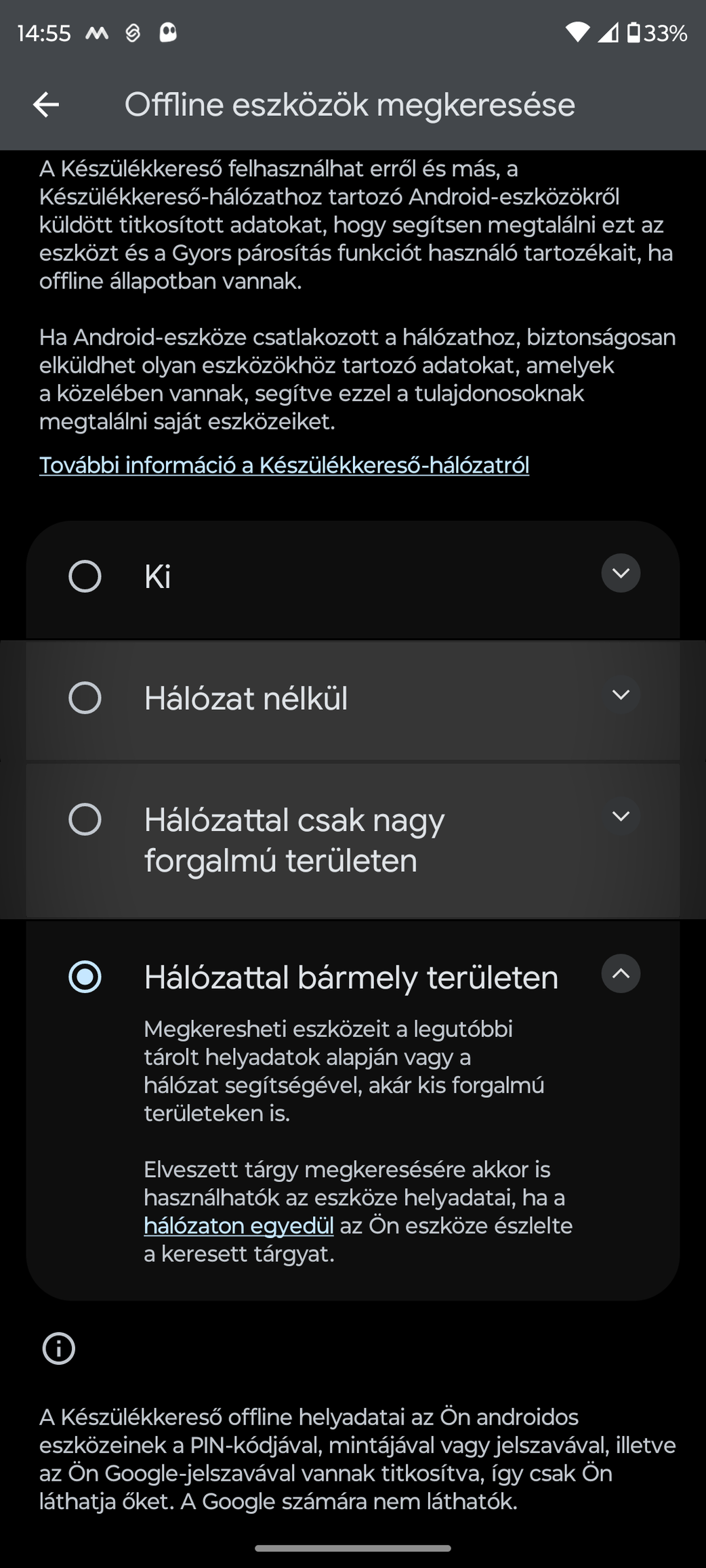Select the Hálózattal bármely területen radio button
Screen dimensions: 706x1568
(85, 977)
